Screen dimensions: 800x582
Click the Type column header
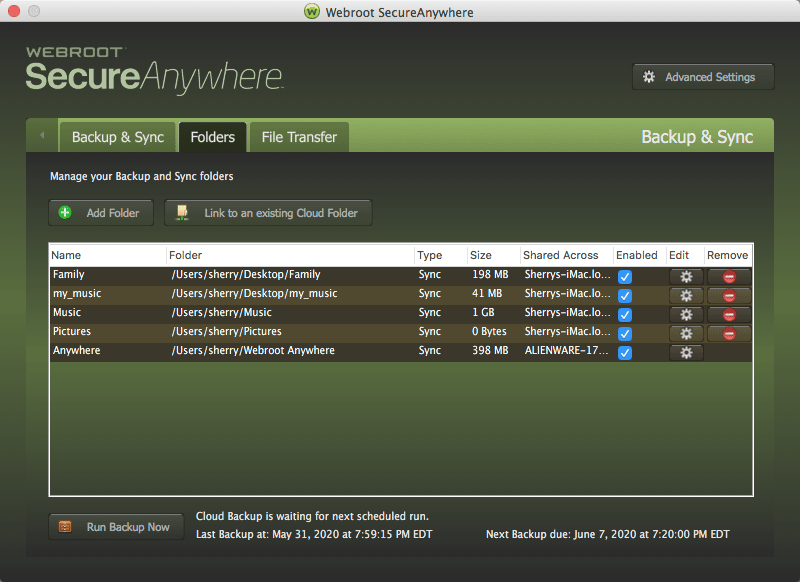(441, 255)
